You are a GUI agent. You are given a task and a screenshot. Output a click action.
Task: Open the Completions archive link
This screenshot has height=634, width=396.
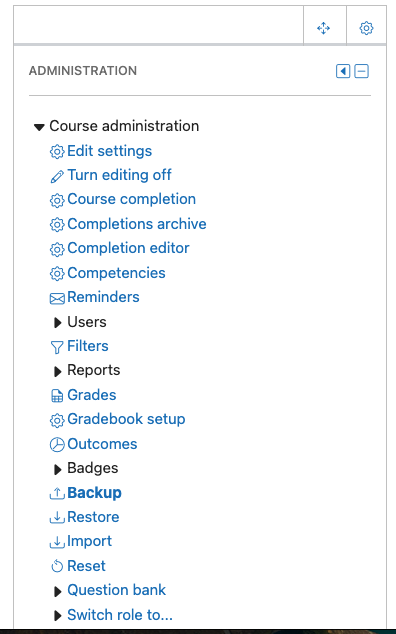[x=137, y=224]
